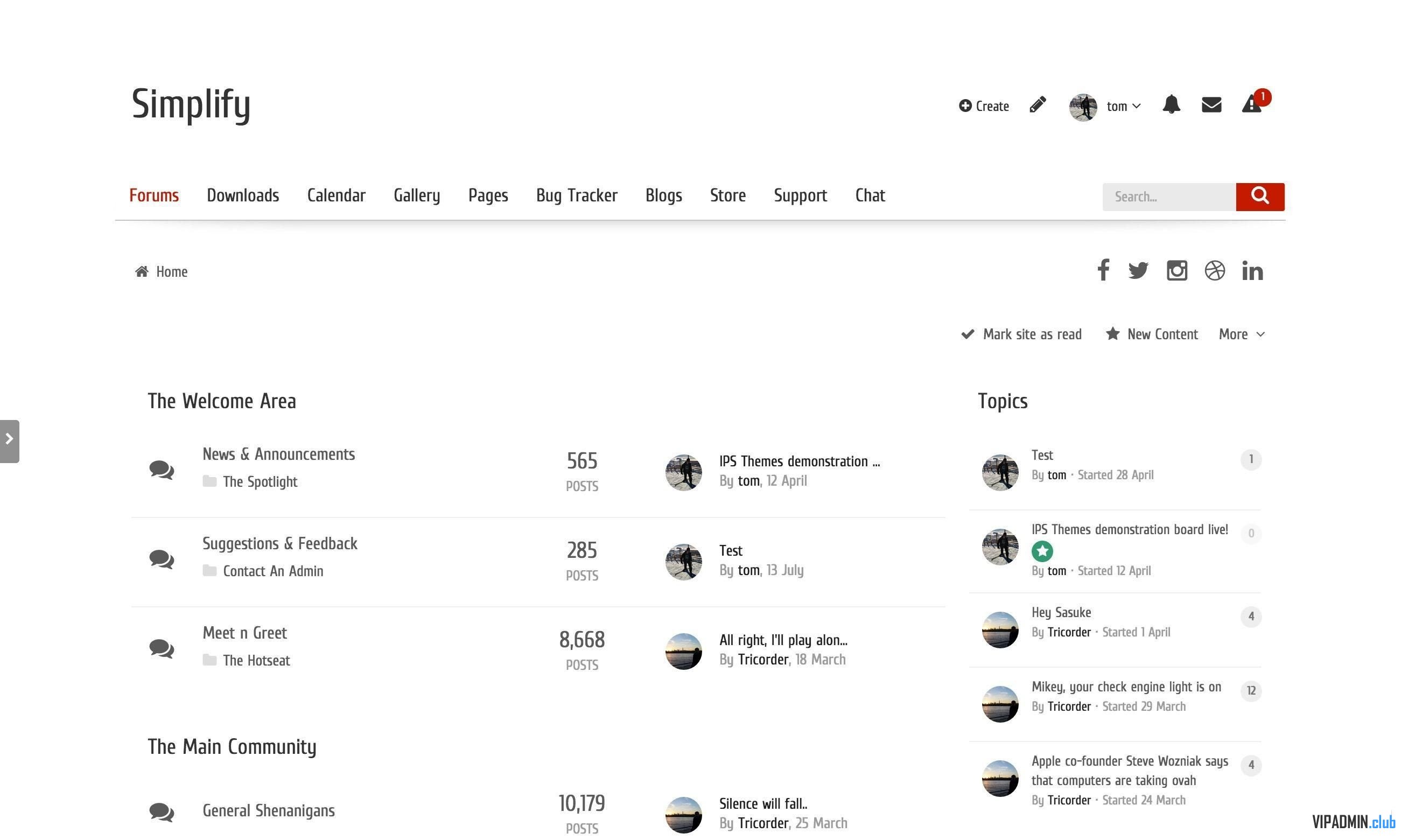Screen dimensions: 1401x840
Task: Click the General Shenanigans speech bubble icon
Action: [x=162, y=812]
